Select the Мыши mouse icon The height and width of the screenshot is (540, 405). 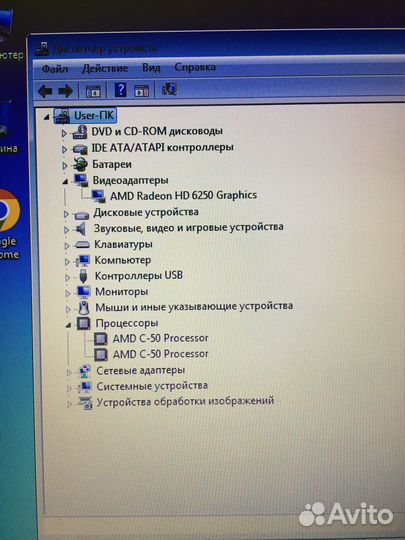click(84, 308)
